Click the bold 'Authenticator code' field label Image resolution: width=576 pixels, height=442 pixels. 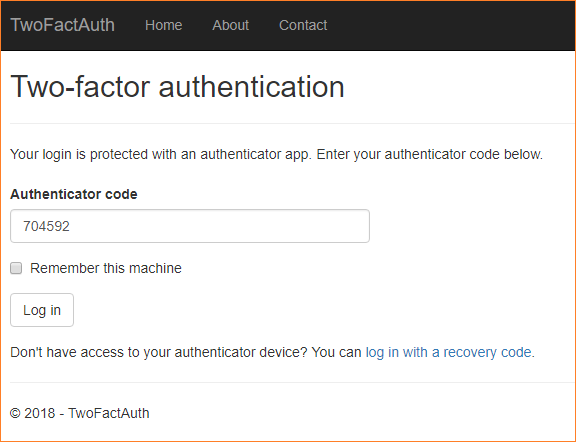73,194
